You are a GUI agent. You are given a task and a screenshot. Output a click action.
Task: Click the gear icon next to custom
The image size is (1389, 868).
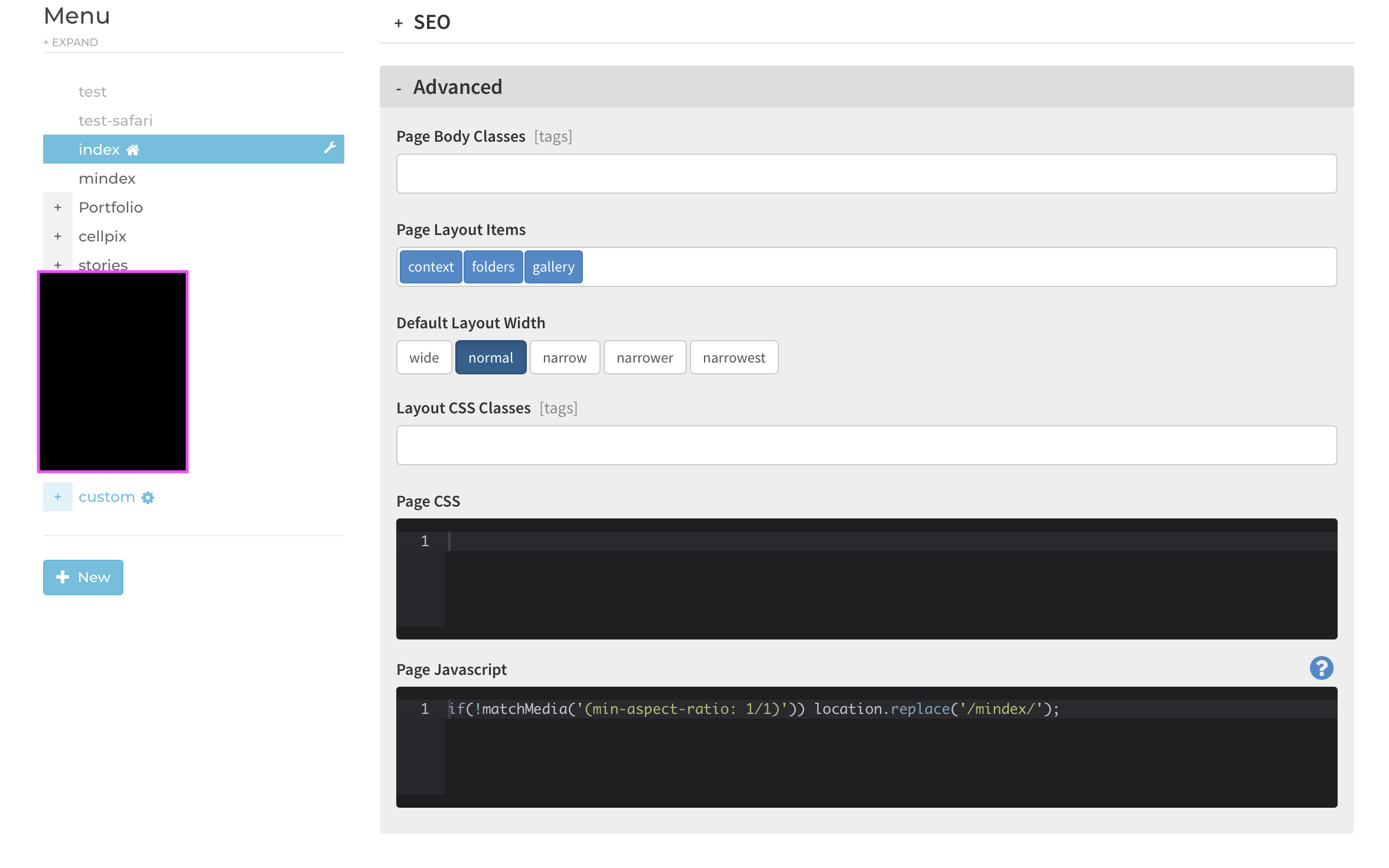(148, 498)
